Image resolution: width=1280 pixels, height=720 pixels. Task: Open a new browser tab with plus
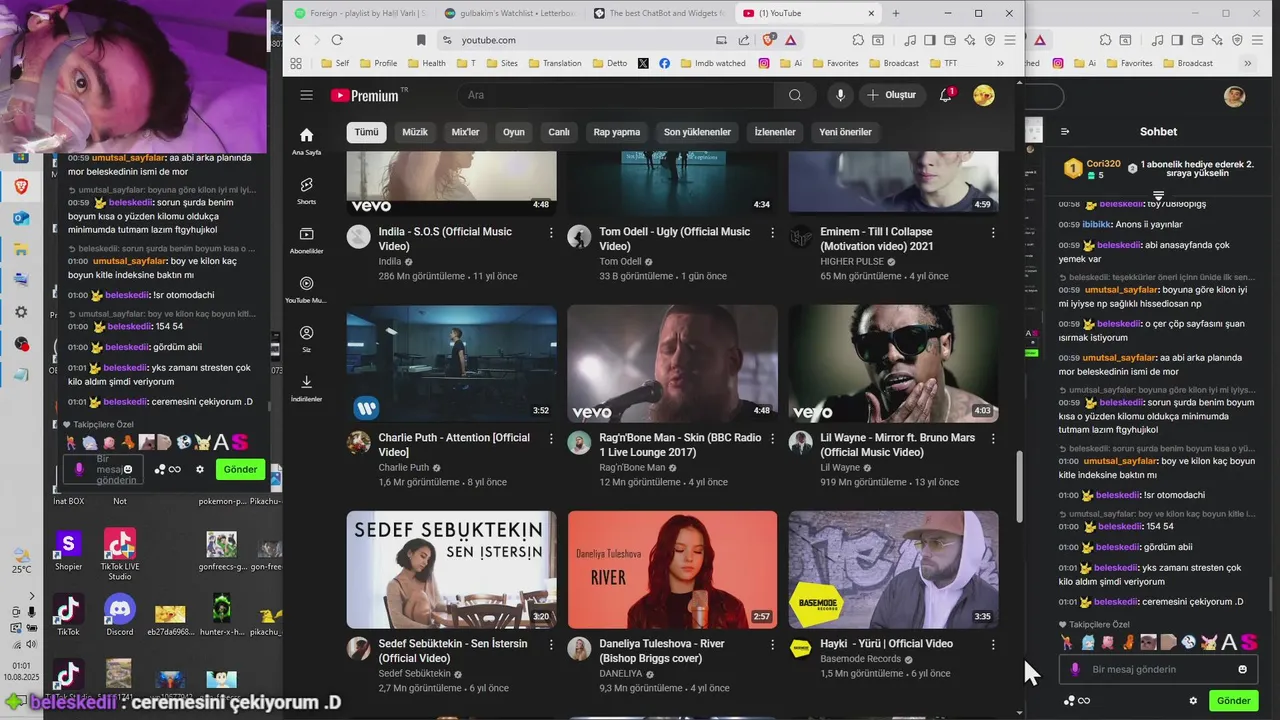click(x=896, y=13)
